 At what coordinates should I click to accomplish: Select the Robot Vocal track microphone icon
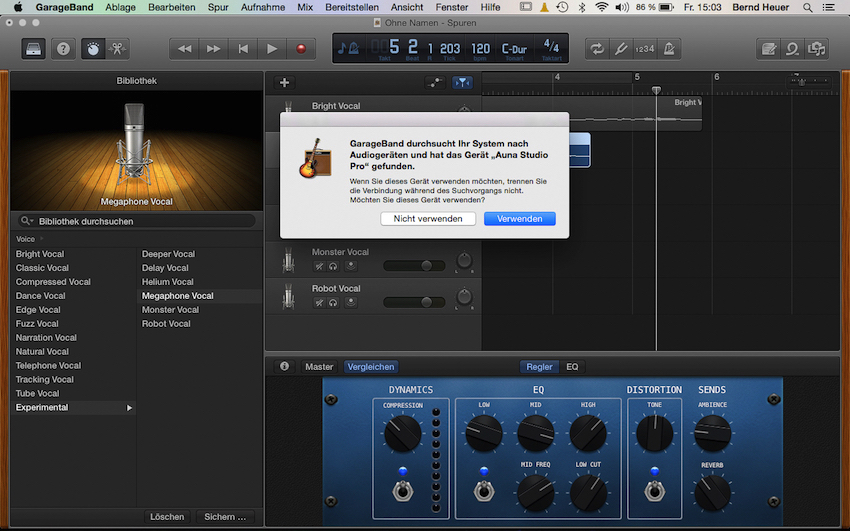pos(288,296)
